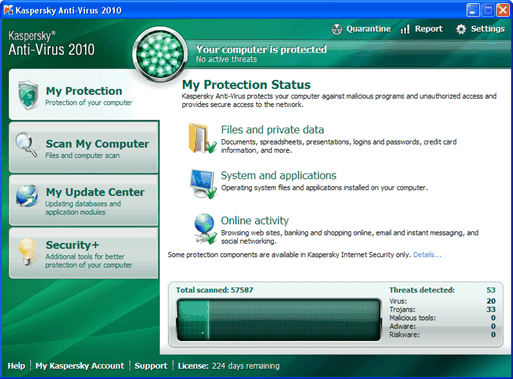The height and width of the screenshot is (379, 513).
Task: Close the Kaspersky Anti-Virus window
Action: (503, 10)
